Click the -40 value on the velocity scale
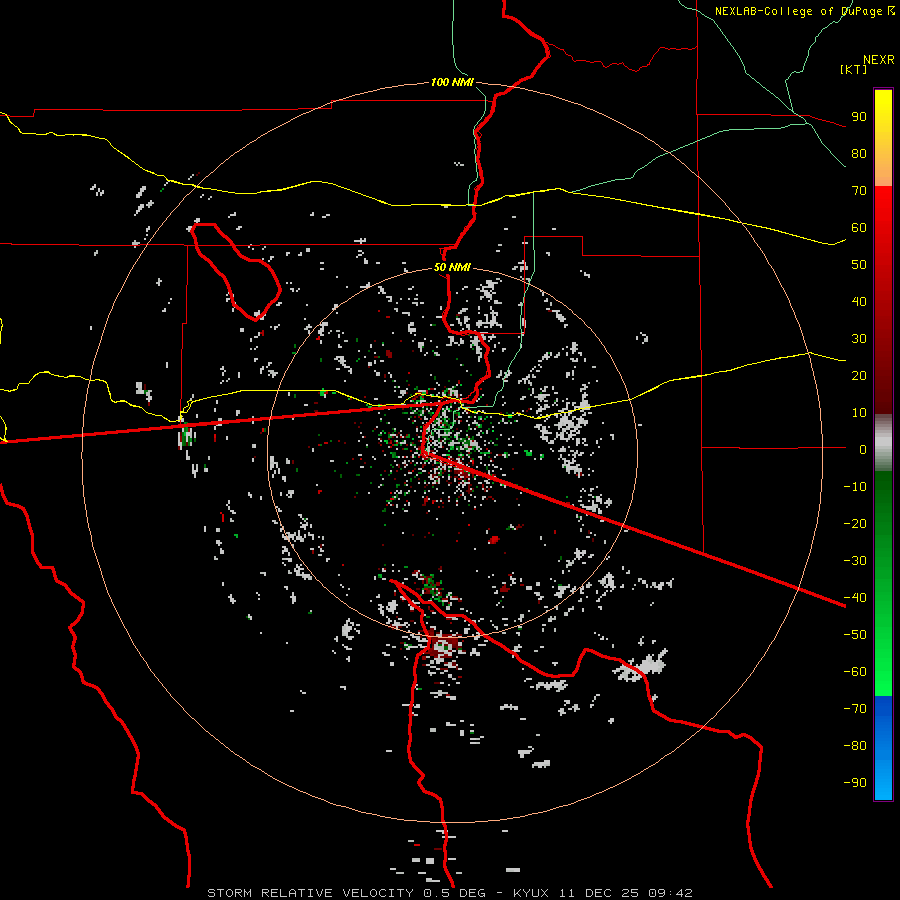The height and width of the screenshot is (900, 900). (x=855, y=598)
